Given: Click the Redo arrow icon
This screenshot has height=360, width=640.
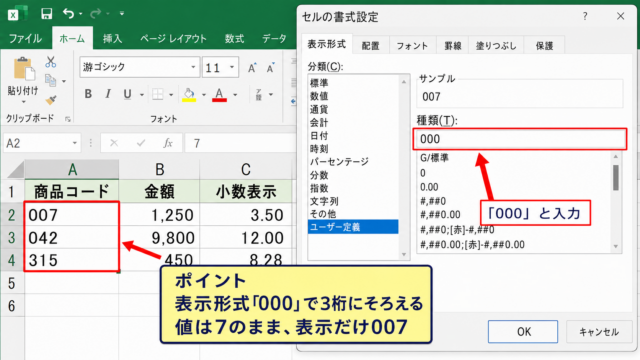Looking at the screenshot, I should click(x=96, y=13).
